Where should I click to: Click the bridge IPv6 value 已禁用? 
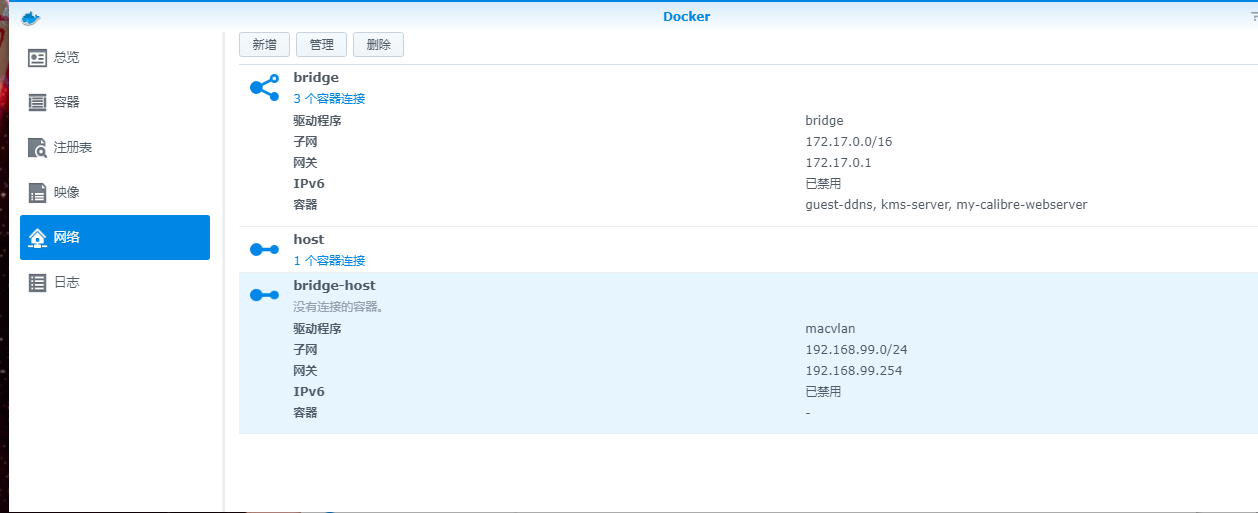pos(823,184)
